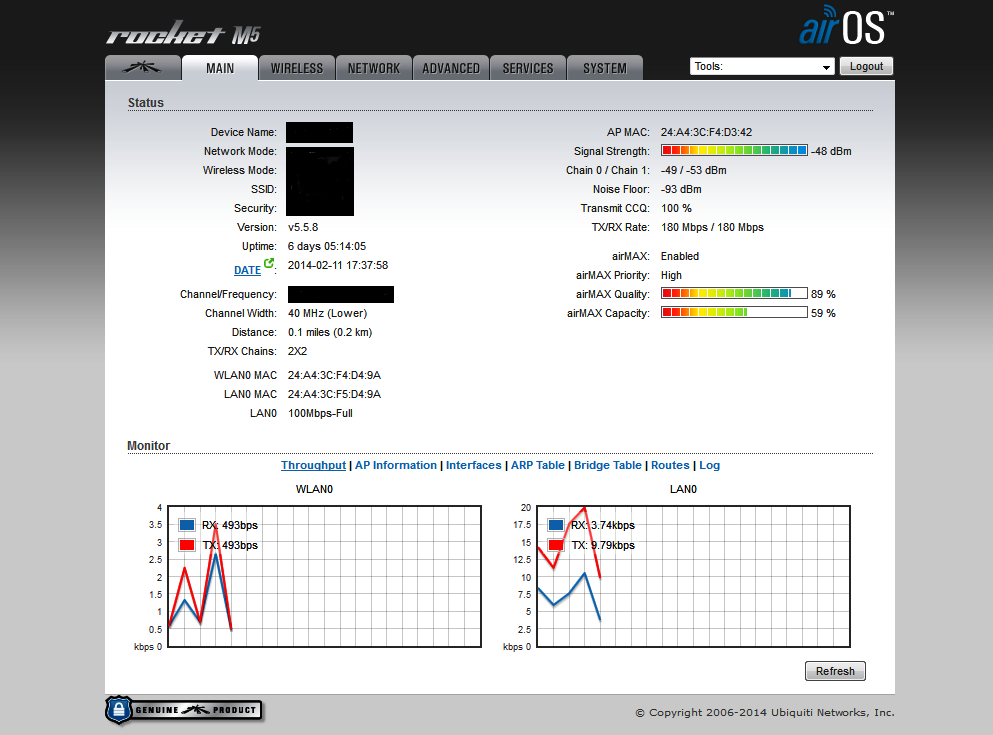Click WLAN0 MAC value 24:A4:3C:F4:D4:9A
The height and width of the screenshot is (735, 993).
(334, 375)
